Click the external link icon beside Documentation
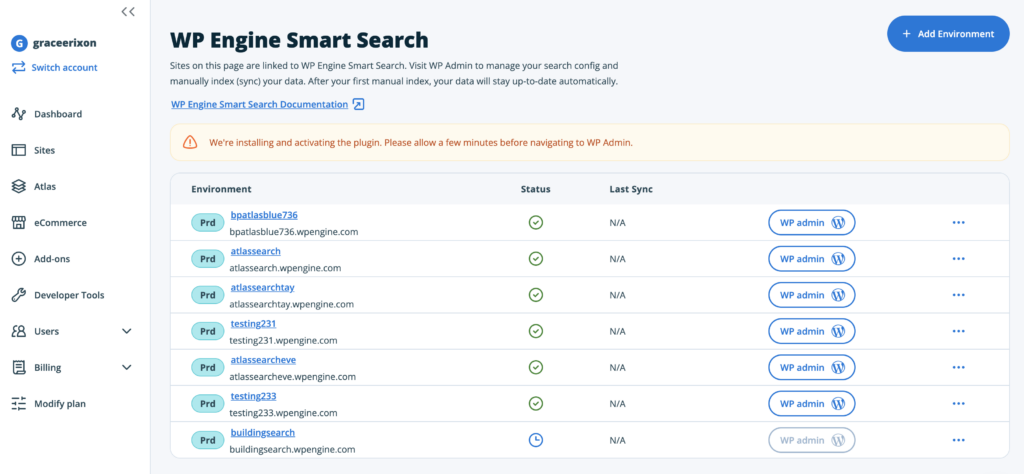Screen dimensions: 1024x474 (358, 104)
